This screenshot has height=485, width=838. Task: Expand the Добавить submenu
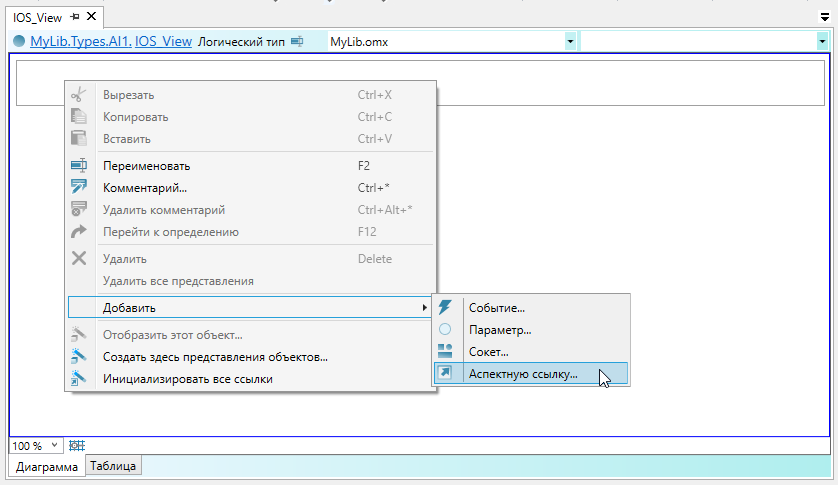(250, 307)
